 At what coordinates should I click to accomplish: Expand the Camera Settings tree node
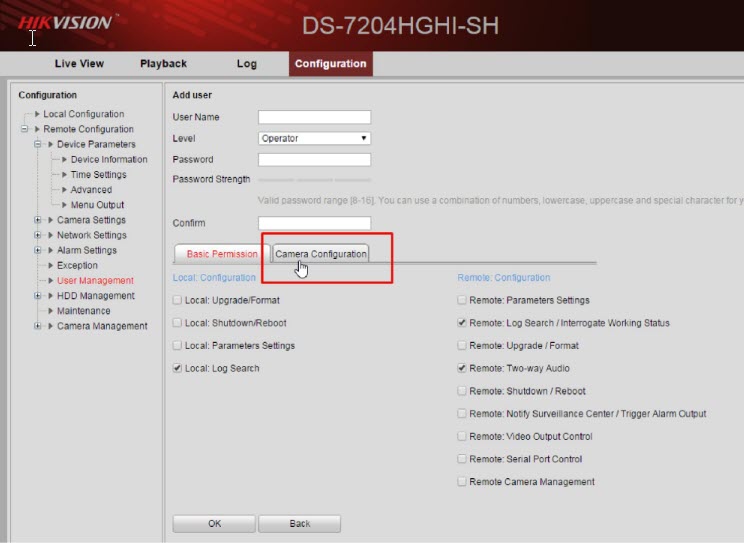38,220
